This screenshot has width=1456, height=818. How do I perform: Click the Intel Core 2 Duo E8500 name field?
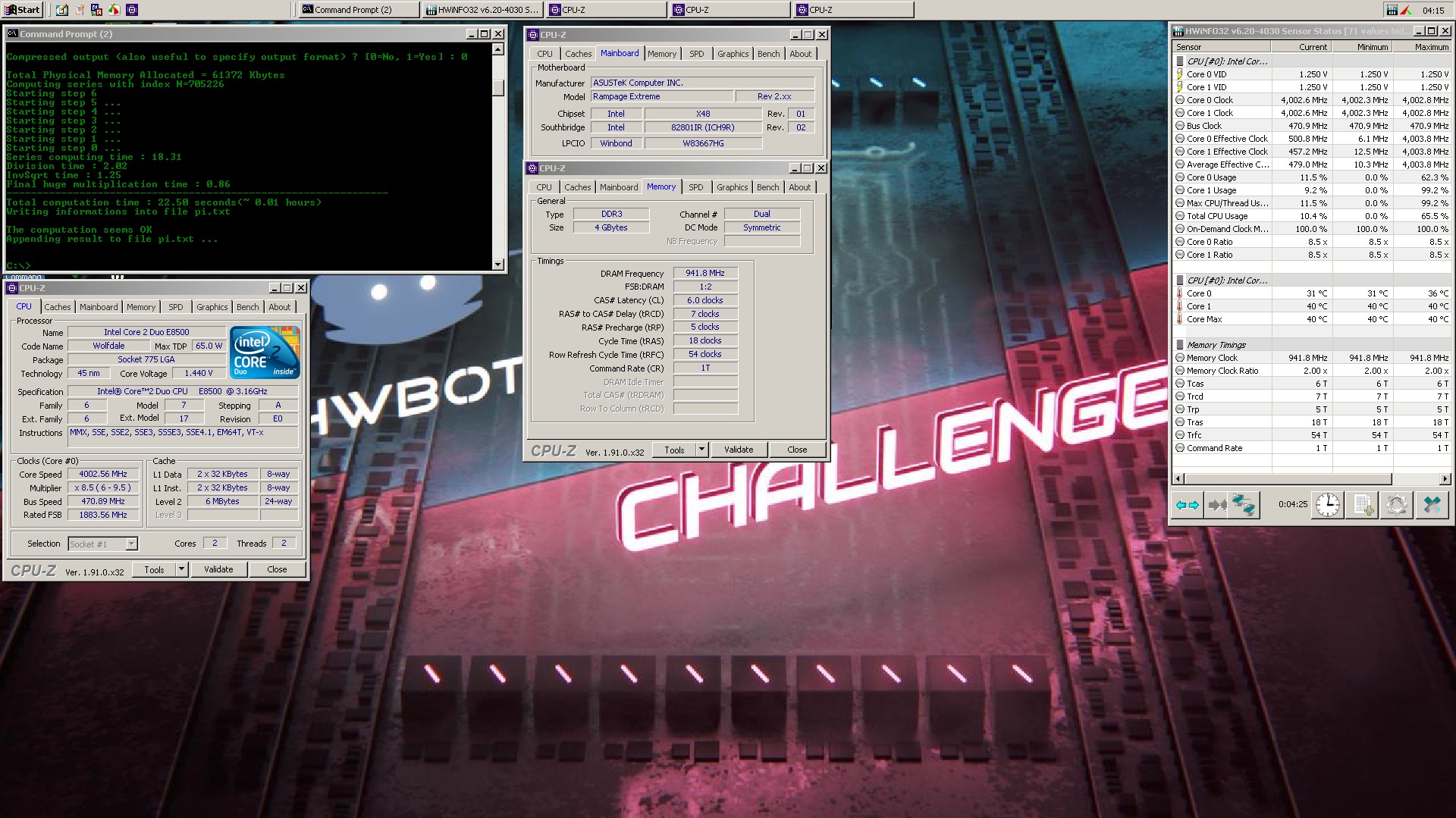[146, 332]
